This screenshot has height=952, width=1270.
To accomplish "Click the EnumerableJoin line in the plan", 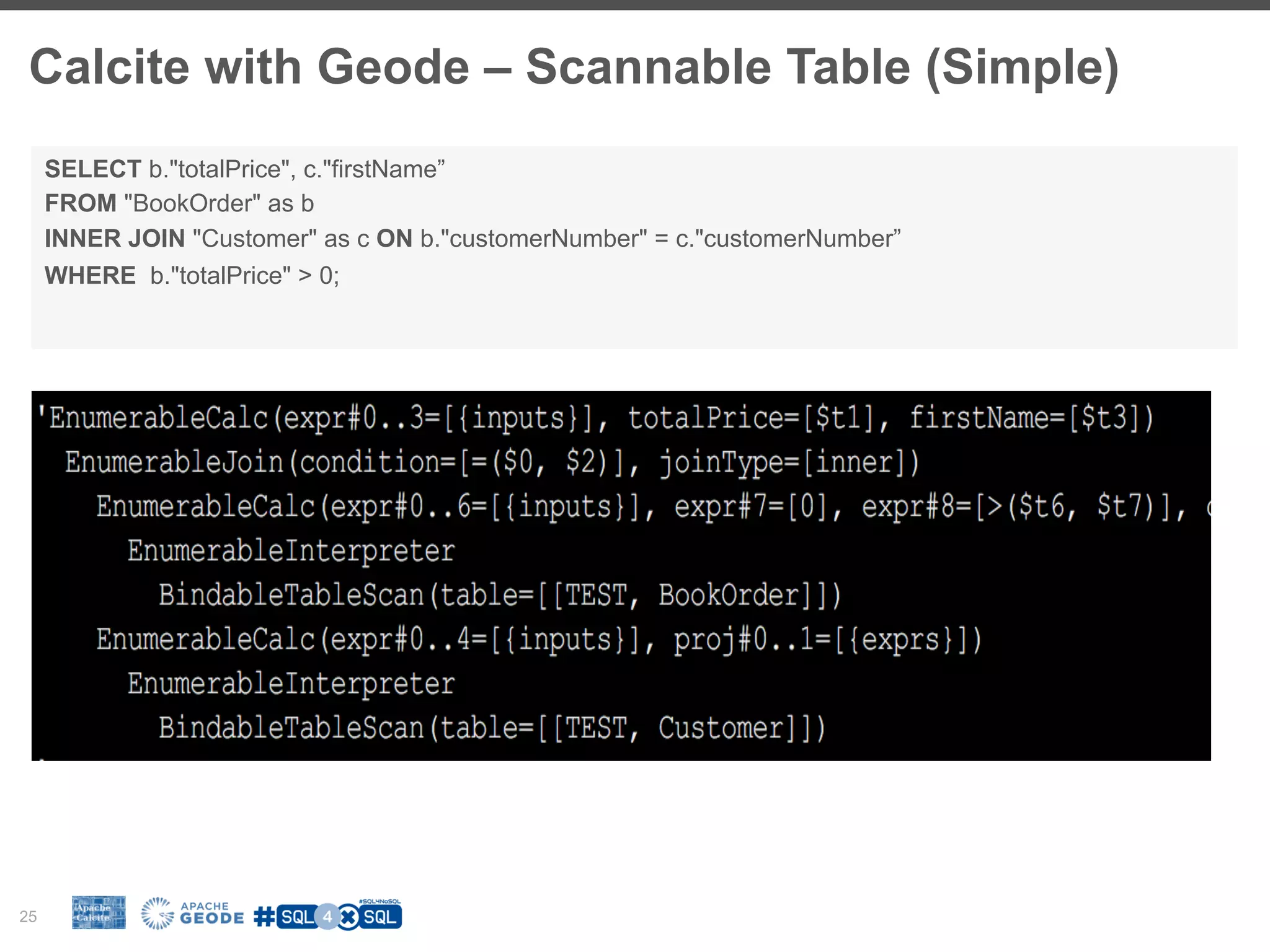I will (492, 462).
